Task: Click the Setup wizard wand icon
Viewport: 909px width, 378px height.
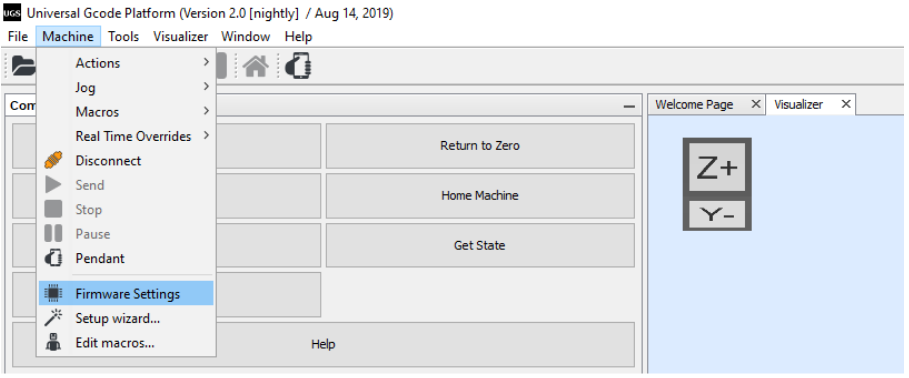Action: coord(53,318)
